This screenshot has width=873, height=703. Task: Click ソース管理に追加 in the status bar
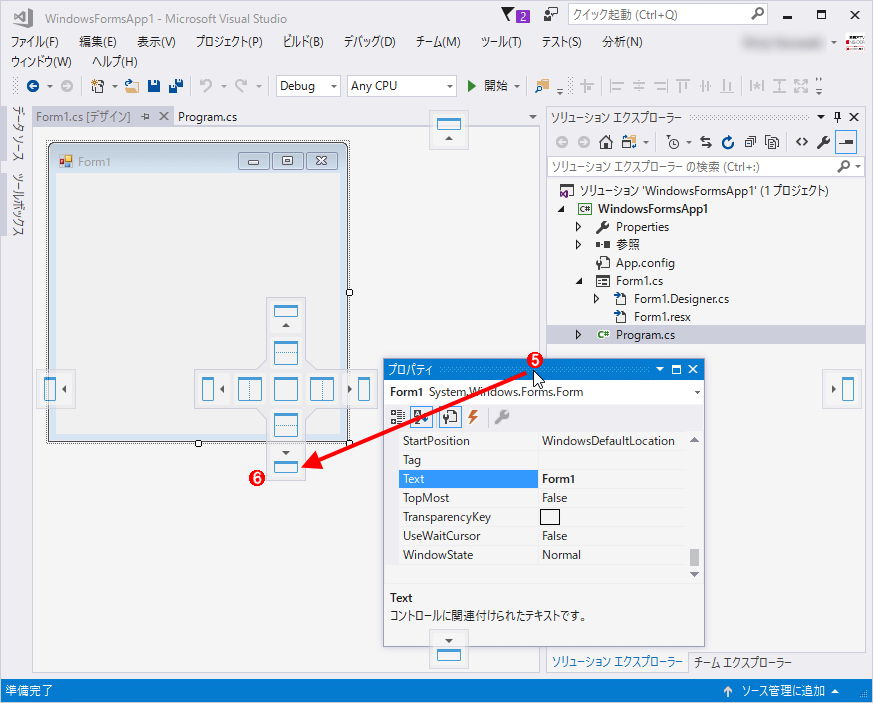pos(783,691)
